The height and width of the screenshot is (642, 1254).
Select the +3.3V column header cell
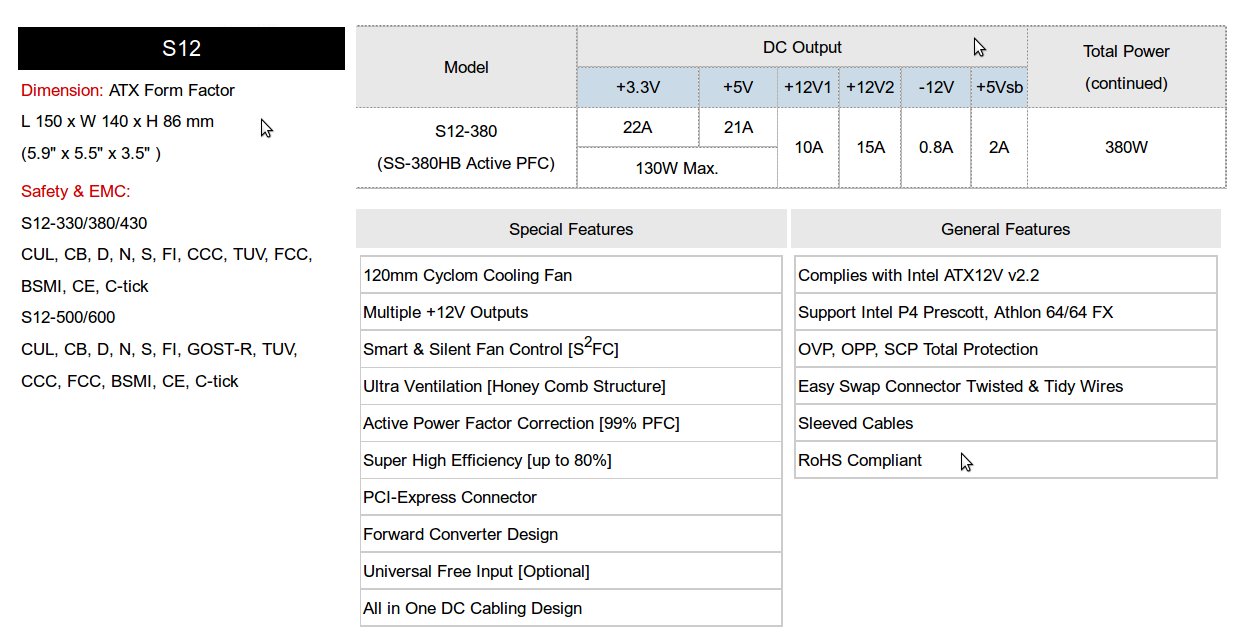click(638, 87)
